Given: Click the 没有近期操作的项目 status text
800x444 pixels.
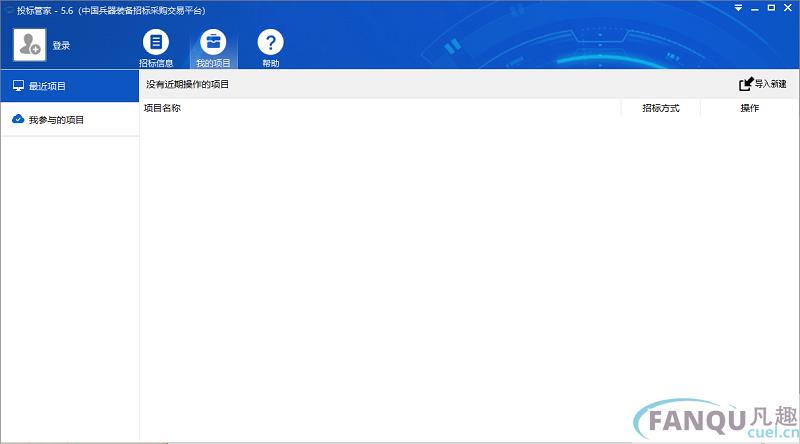Looking at the screenshot, I should pyautogui.click(x=187, y=84).
